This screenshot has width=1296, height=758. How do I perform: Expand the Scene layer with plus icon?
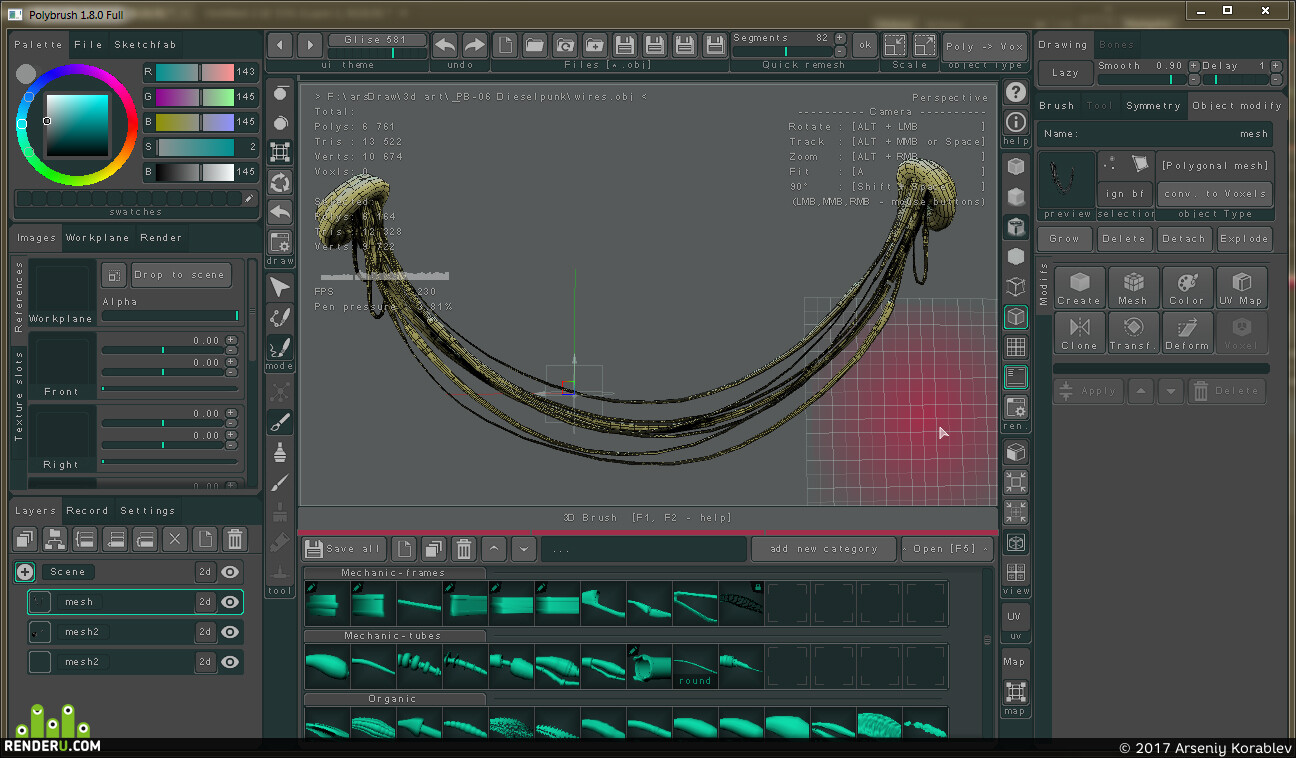coord(25,572)
